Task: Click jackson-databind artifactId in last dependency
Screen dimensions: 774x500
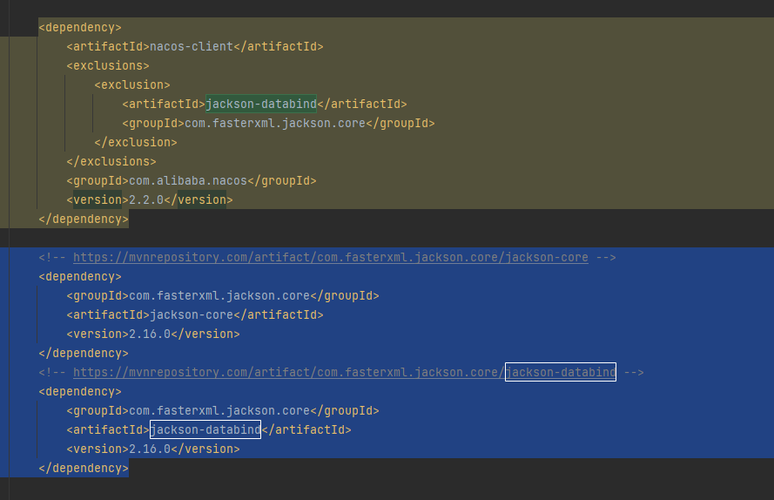Action: click(x=205, y=430)
